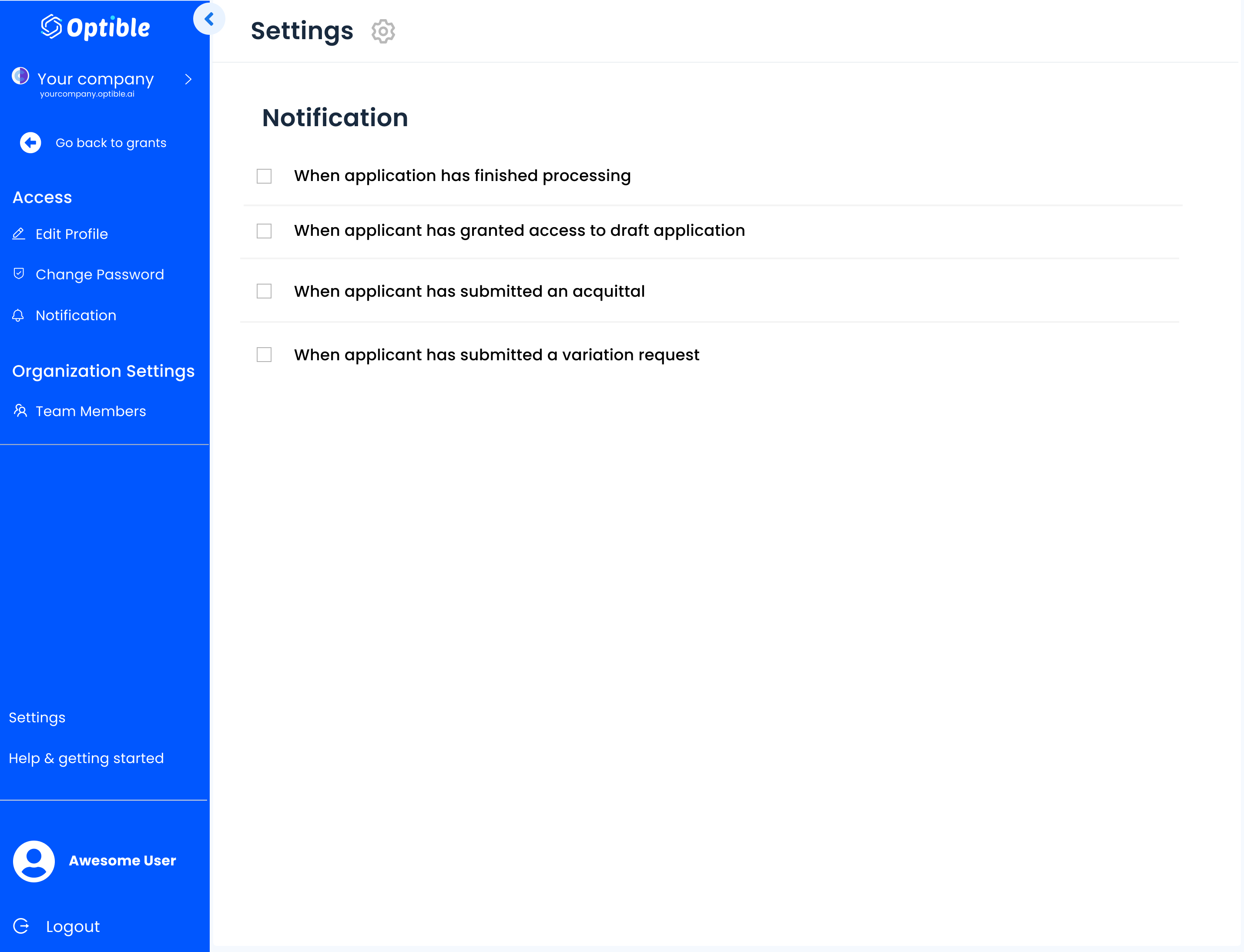This screenshot has height=952, width=1244.
Task: Select Team Members in the sidebar
Action: [91, 412]
